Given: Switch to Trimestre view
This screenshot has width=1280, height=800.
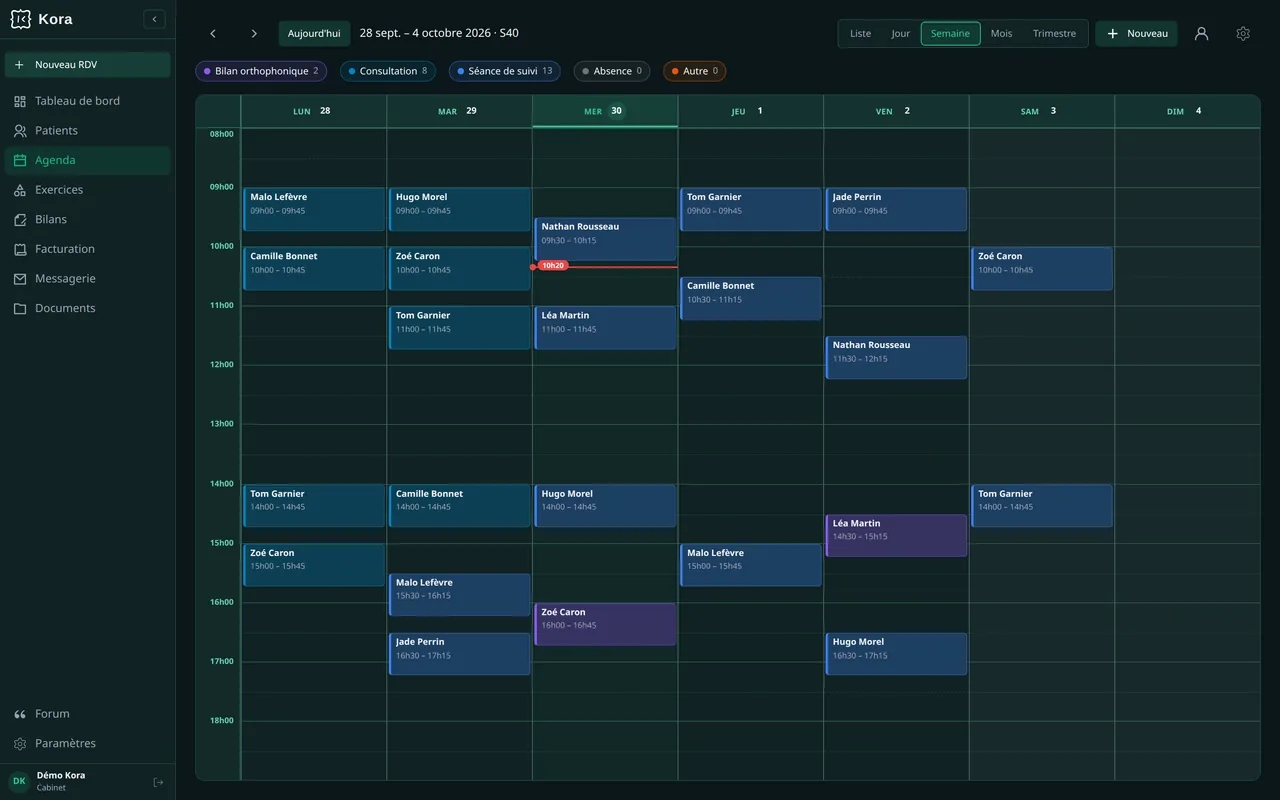Looking at the screenshot, I should point(1054,33).
